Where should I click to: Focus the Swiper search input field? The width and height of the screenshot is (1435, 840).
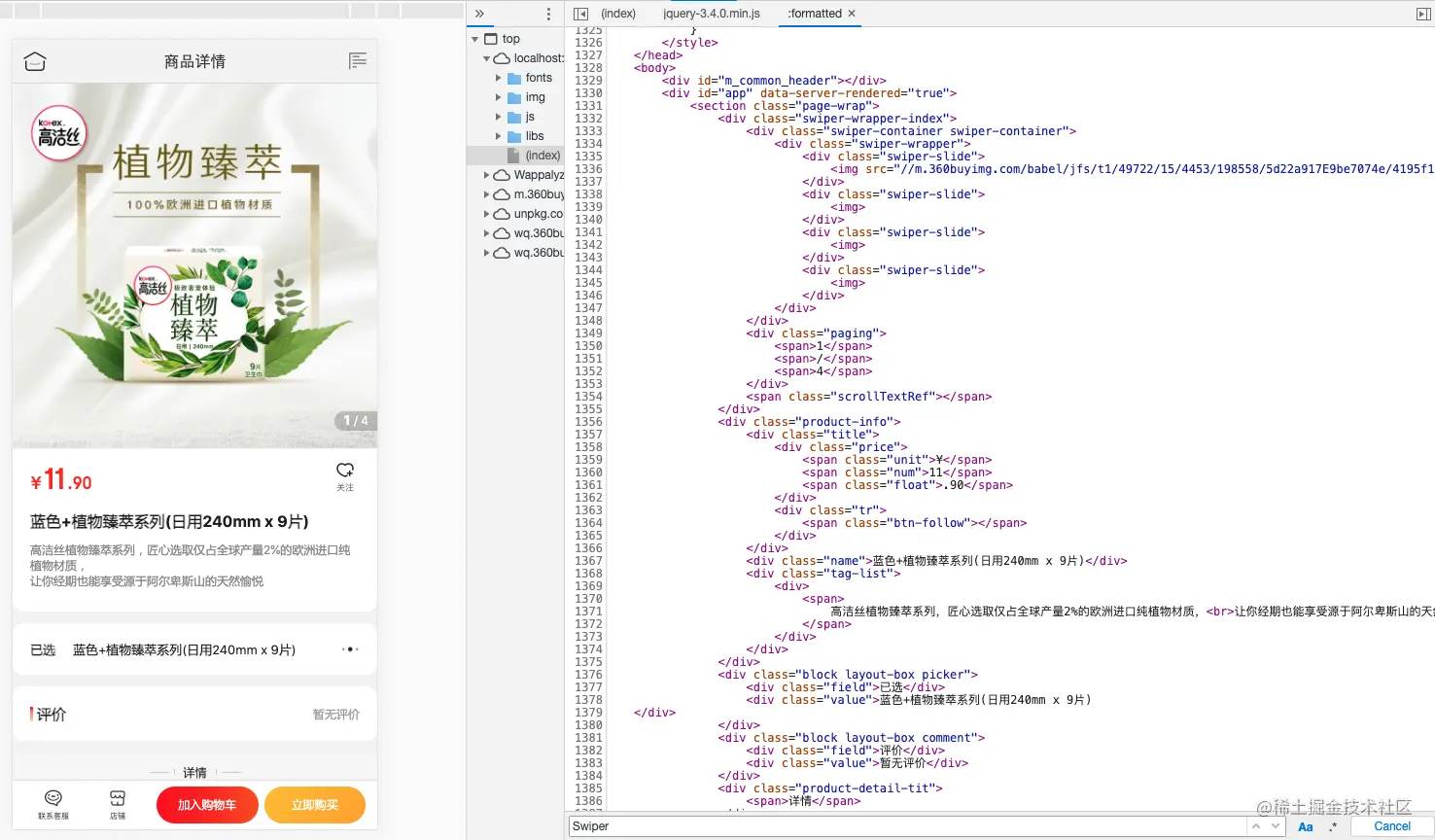[x=907, y=826]
